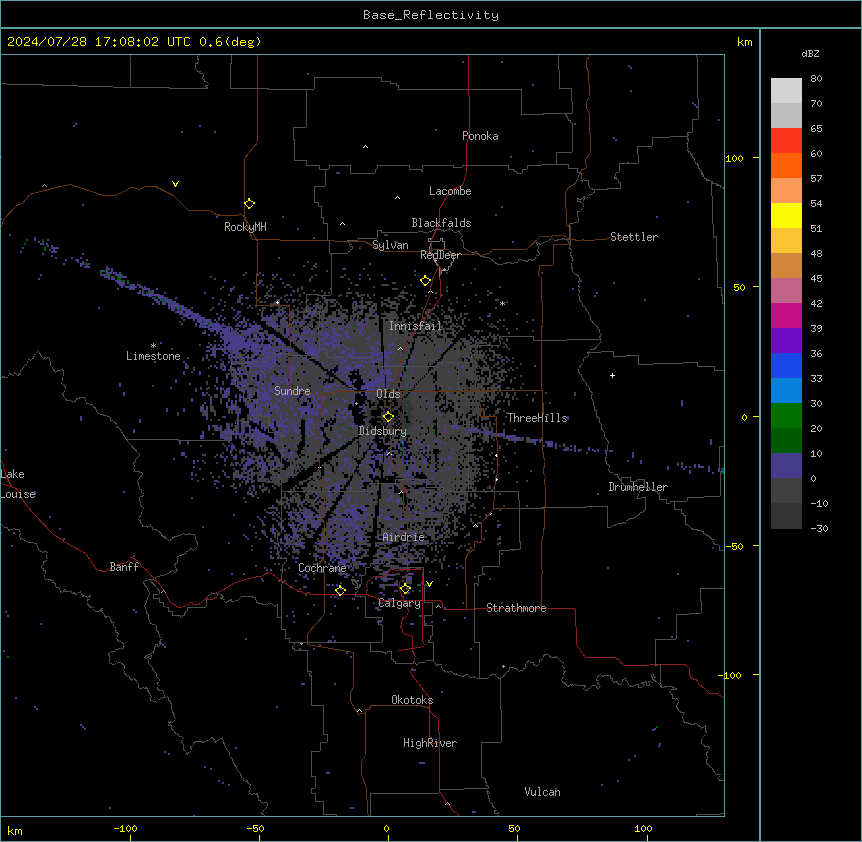Click the -100 tick on horizontal axis
862x842 pixels.
point(125,828)
